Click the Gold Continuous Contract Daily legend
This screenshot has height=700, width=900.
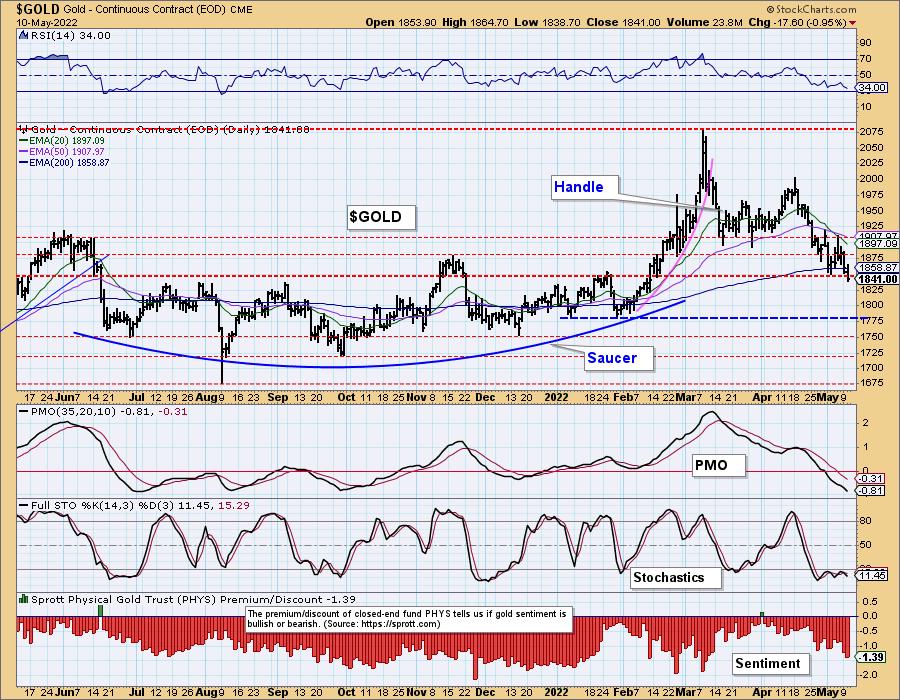coord(166,130)
